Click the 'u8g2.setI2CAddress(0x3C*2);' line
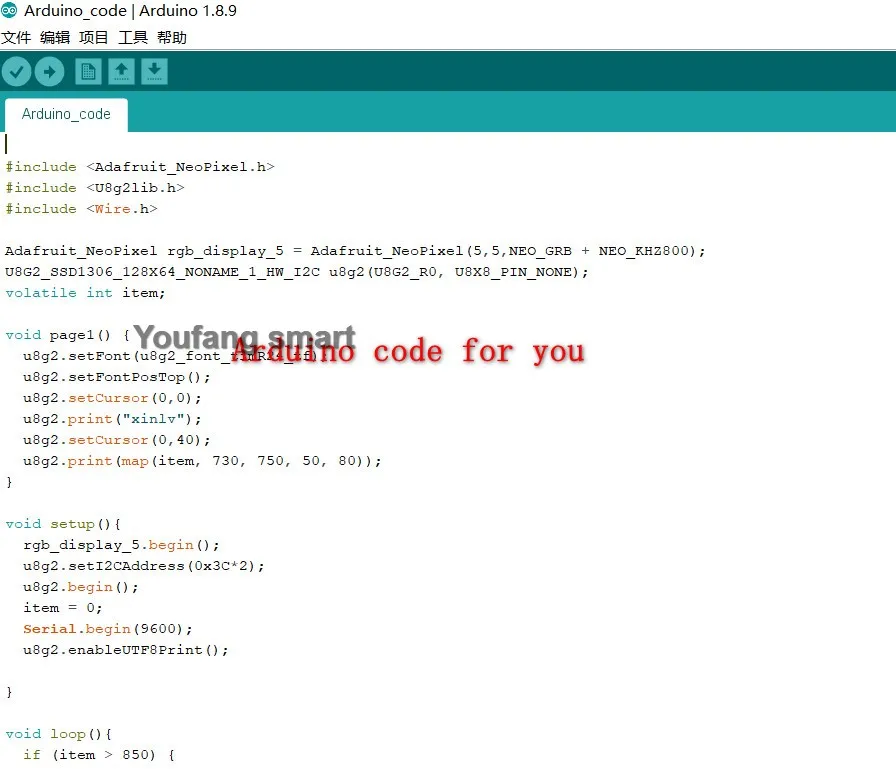896x769 pixels. click(x=143, y=566)
